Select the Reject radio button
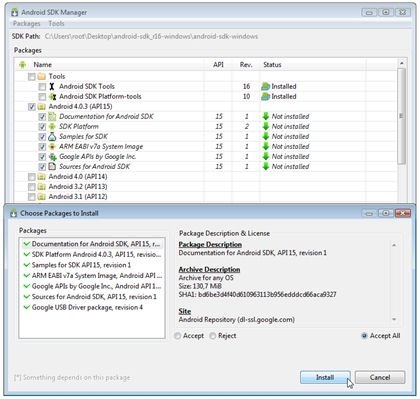Screen dimensions: 420x399 [213, 336]
